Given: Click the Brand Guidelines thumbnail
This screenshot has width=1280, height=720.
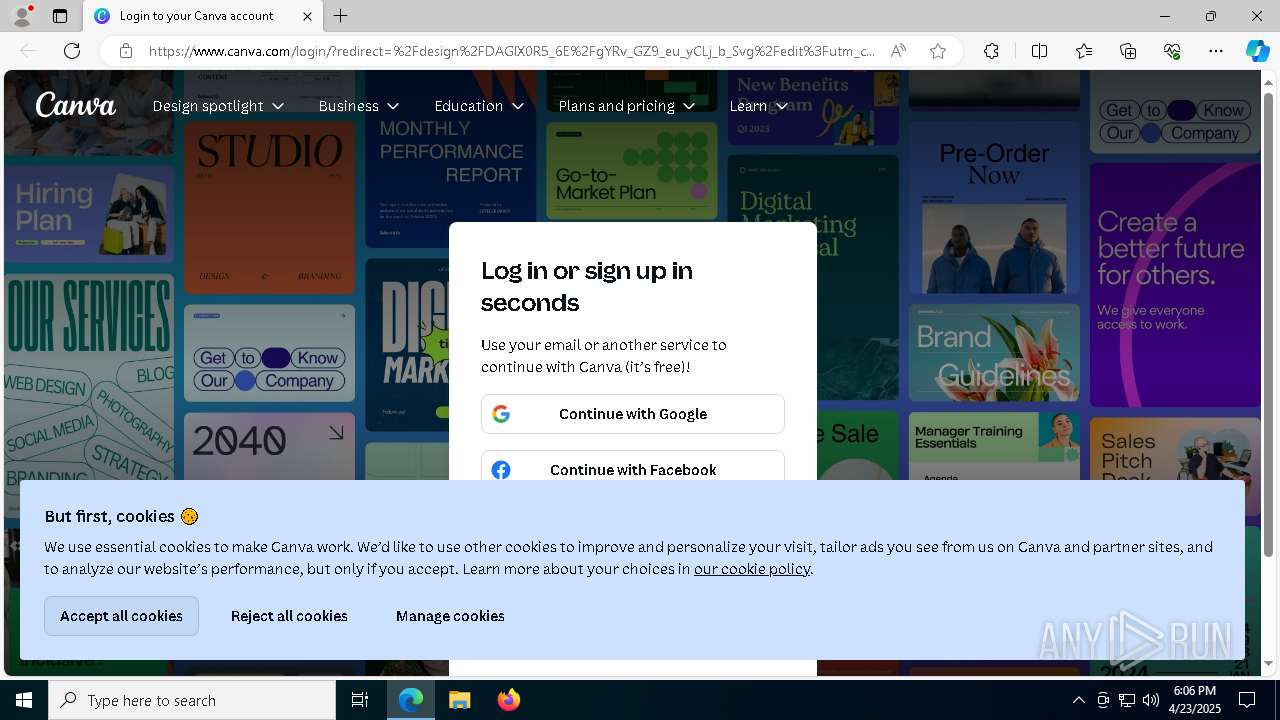Looking at the screenshot, I should click(994, 353).
